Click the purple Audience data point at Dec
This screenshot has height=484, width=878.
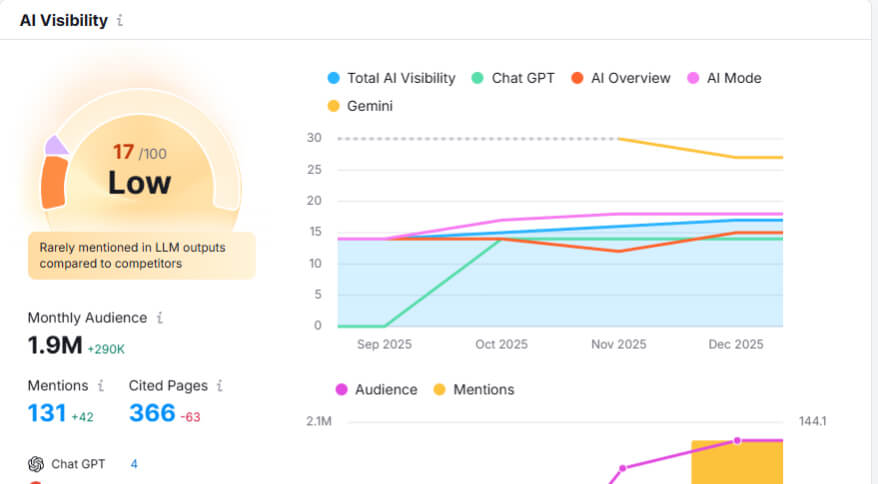click(x=737, y=440)
